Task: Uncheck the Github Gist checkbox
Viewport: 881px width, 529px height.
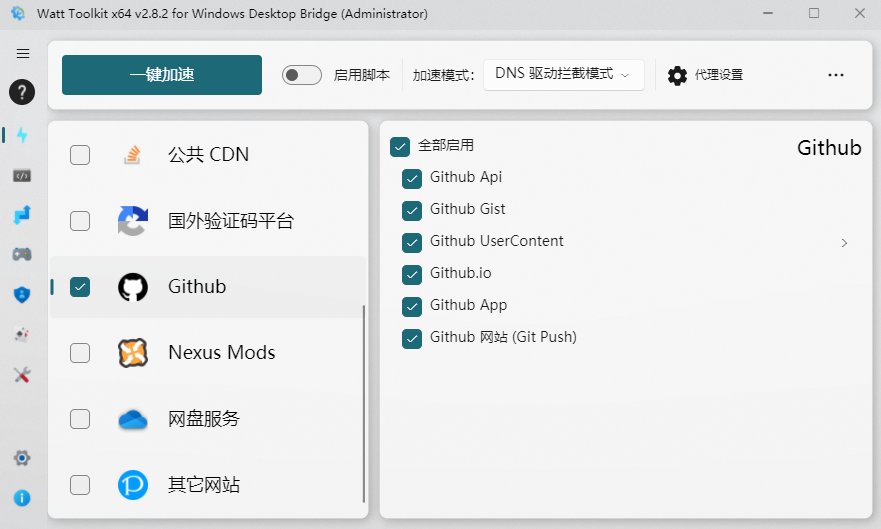Action: coord(412,210)
